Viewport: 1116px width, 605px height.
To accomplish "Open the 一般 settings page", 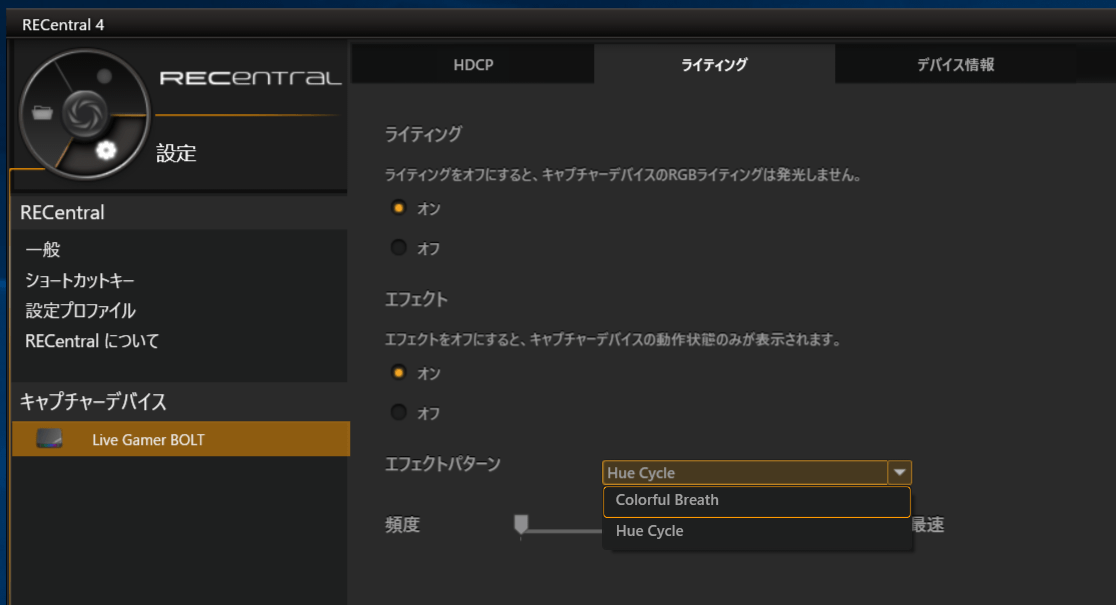I will (43, 250).
